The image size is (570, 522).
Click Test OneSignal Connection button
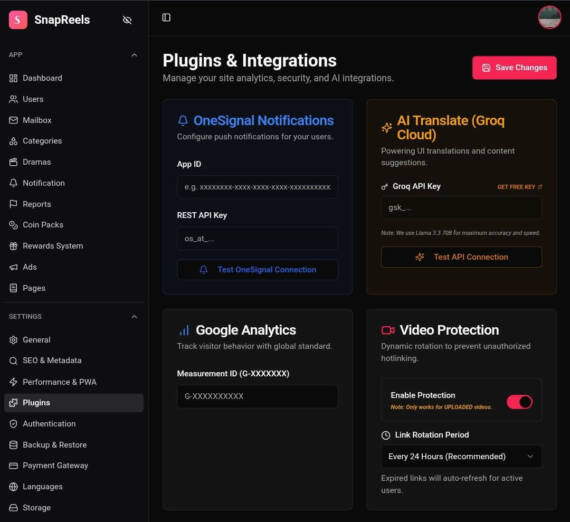[257, 270]
